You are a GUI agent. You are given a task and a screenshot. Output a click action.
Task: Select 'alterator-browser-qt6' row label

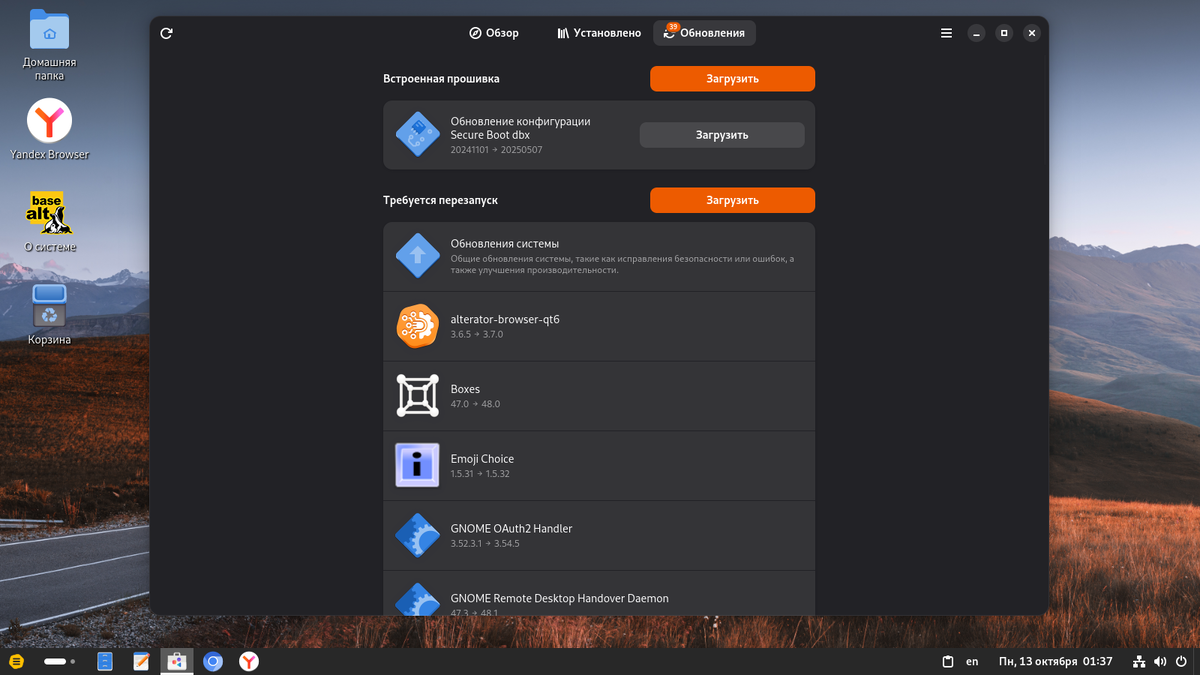pyautogui.click(x=504, y=319)
